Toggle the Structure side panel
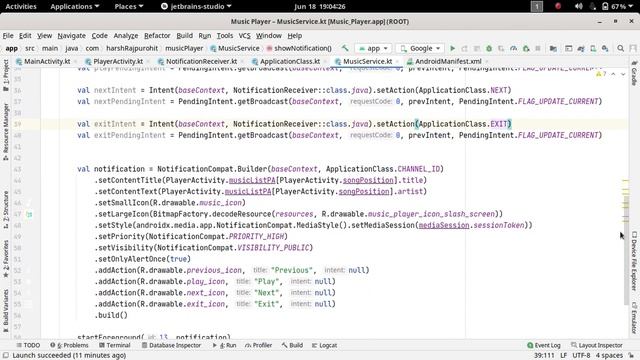This screenshot has width=640, height=360. pos(6,209)
